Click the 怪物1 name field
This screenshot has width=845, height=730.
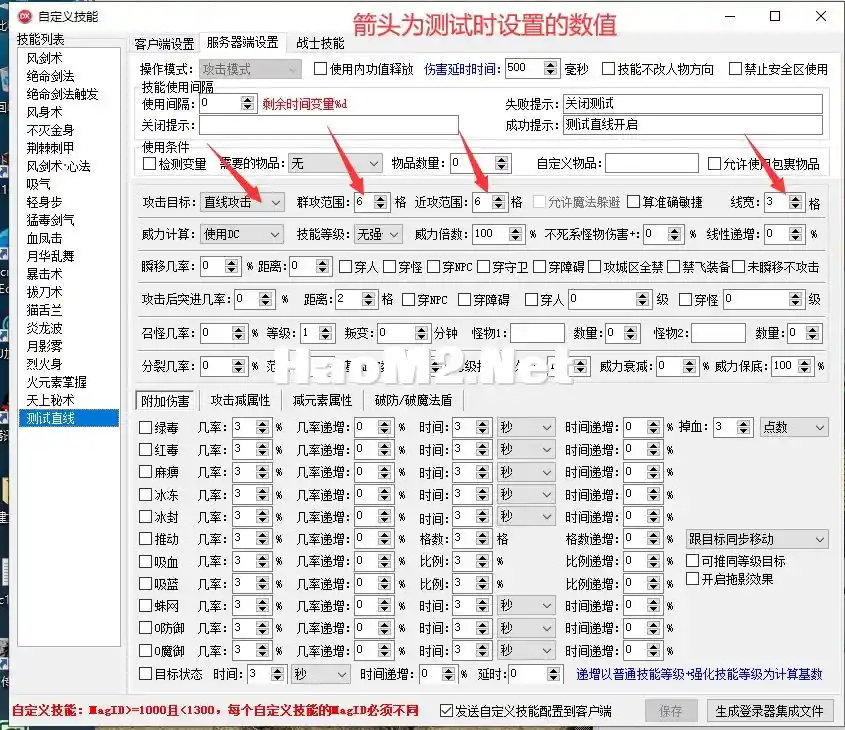click(x=537, y=333)
